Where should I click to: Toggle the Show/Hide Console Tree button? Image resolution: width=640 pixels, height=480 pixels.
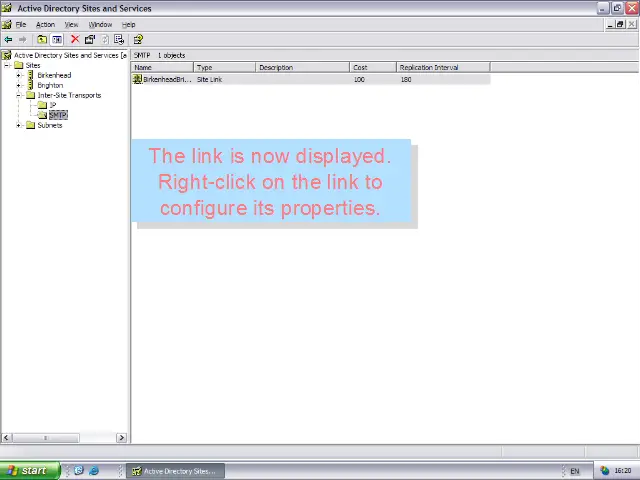57,40
